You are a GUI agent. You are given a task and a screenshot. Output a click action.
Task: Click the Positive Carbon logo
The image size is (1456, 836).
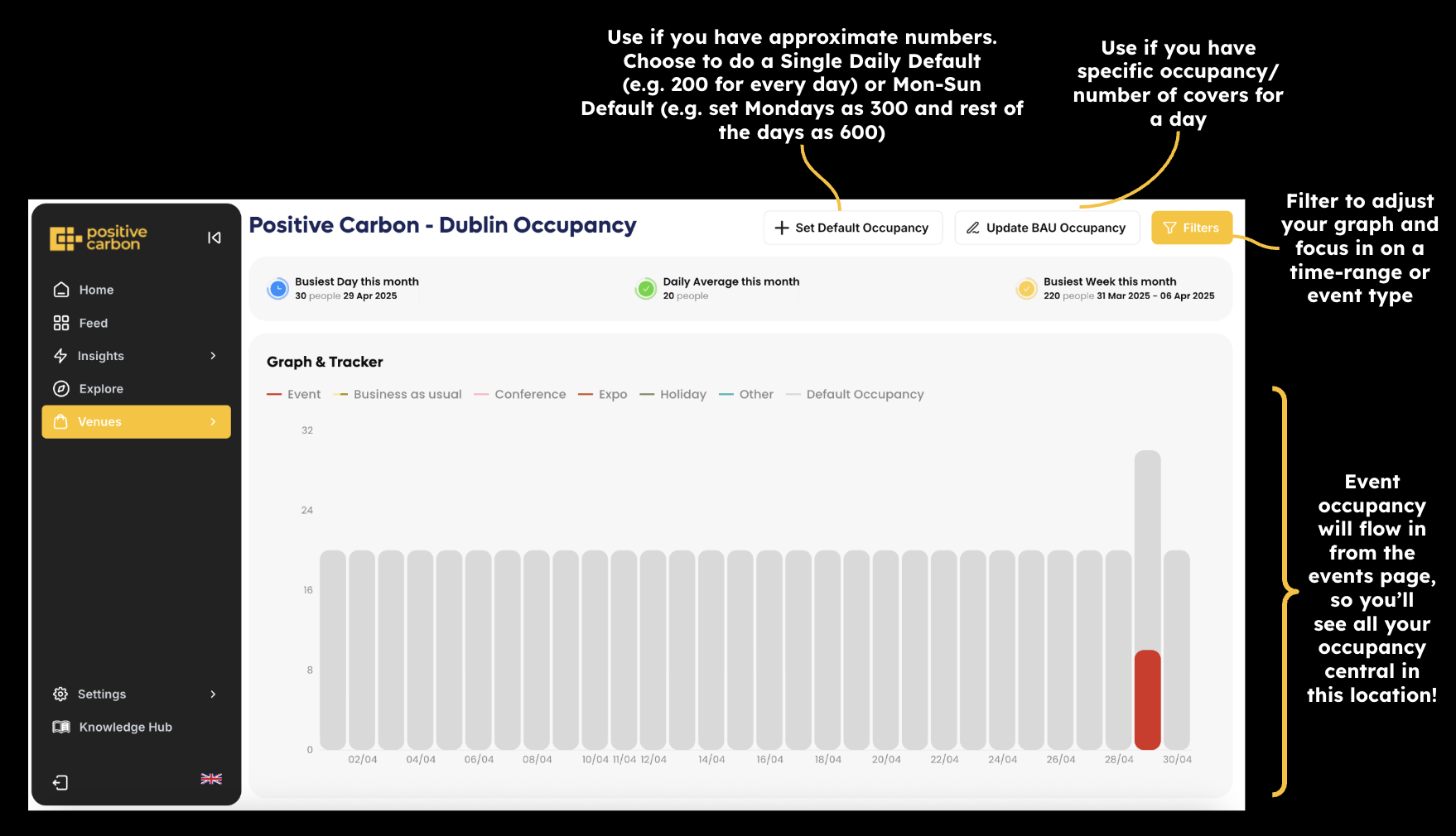[x=99, y=238]
